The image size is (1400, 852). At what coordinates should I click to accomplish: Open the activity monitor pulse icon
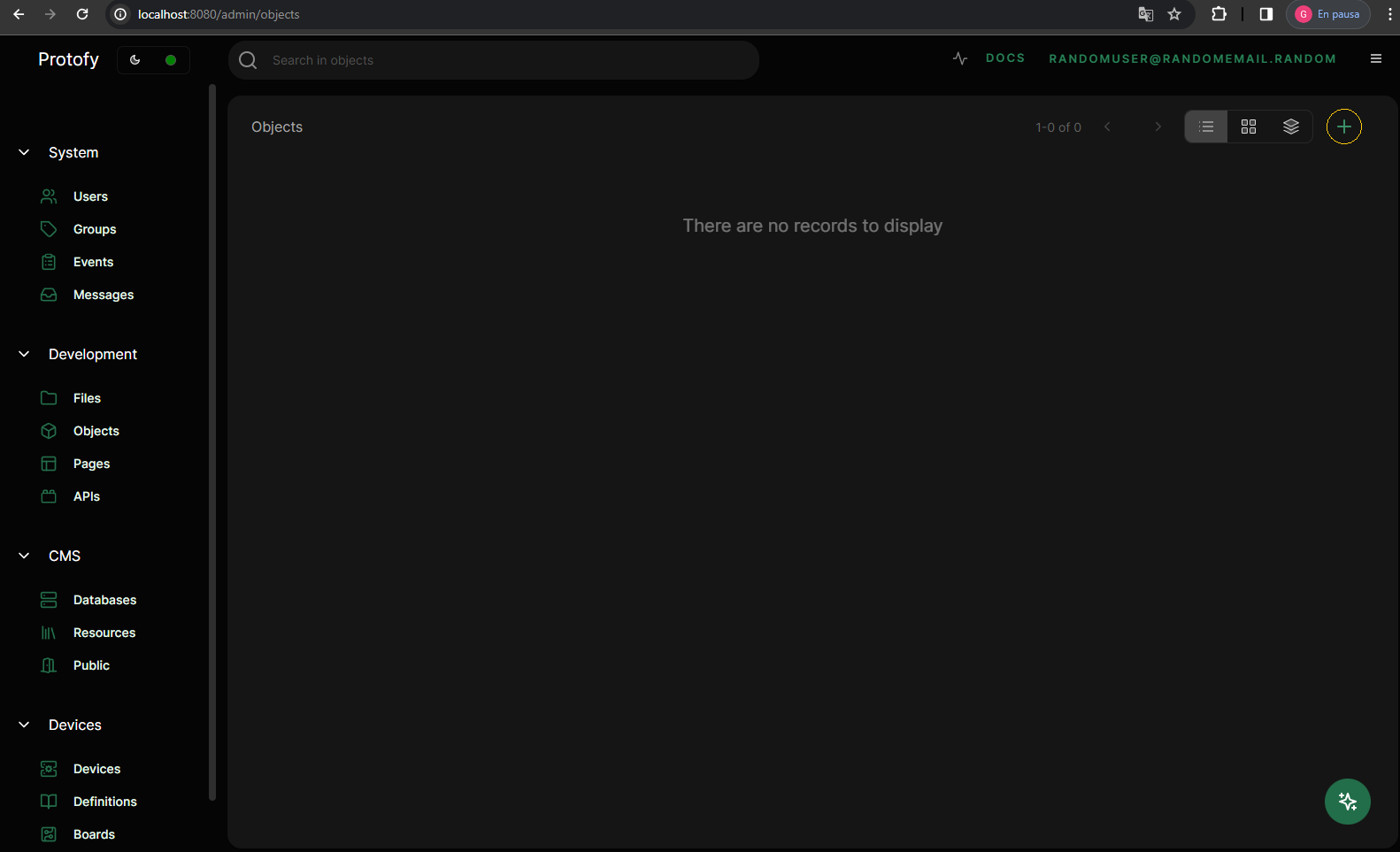click(x=960, y=58)
